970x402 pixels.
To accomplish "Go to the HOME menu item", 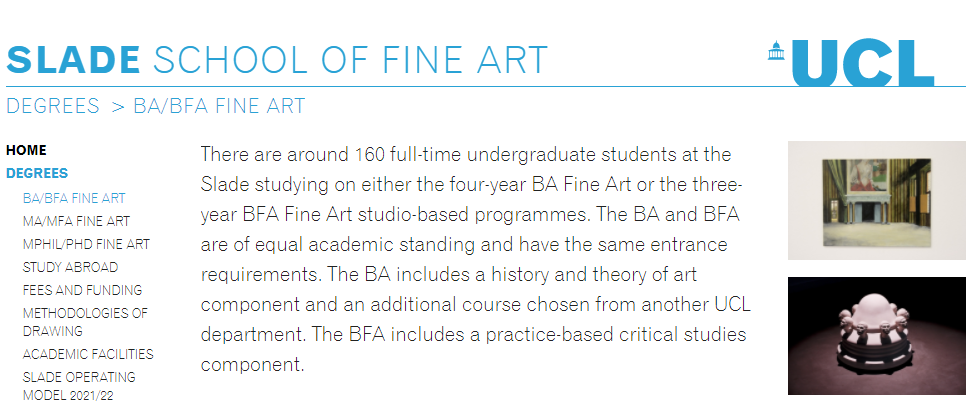I will point(26,150).
